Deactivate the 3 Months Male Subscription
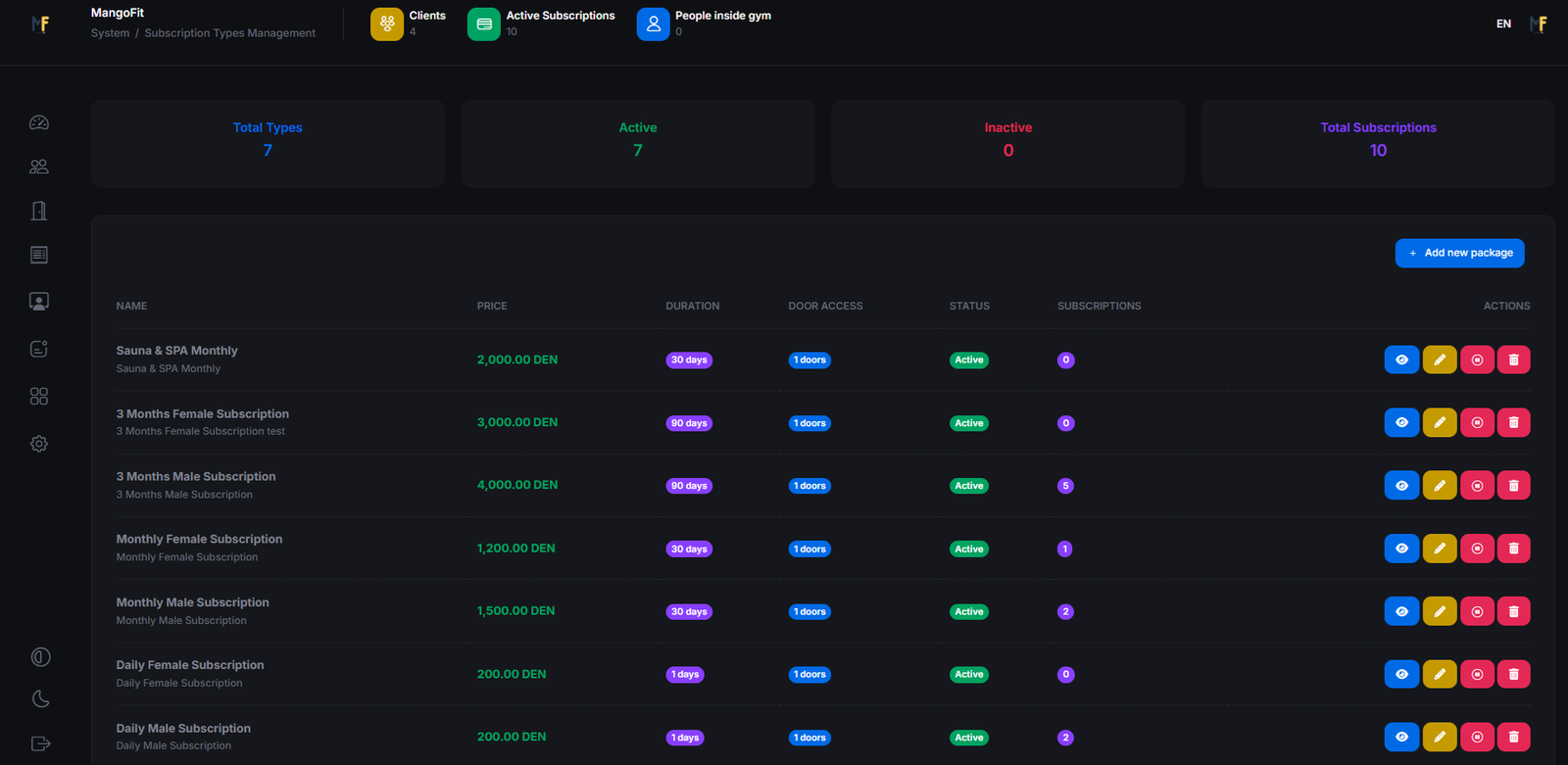 pos(1477,485)
